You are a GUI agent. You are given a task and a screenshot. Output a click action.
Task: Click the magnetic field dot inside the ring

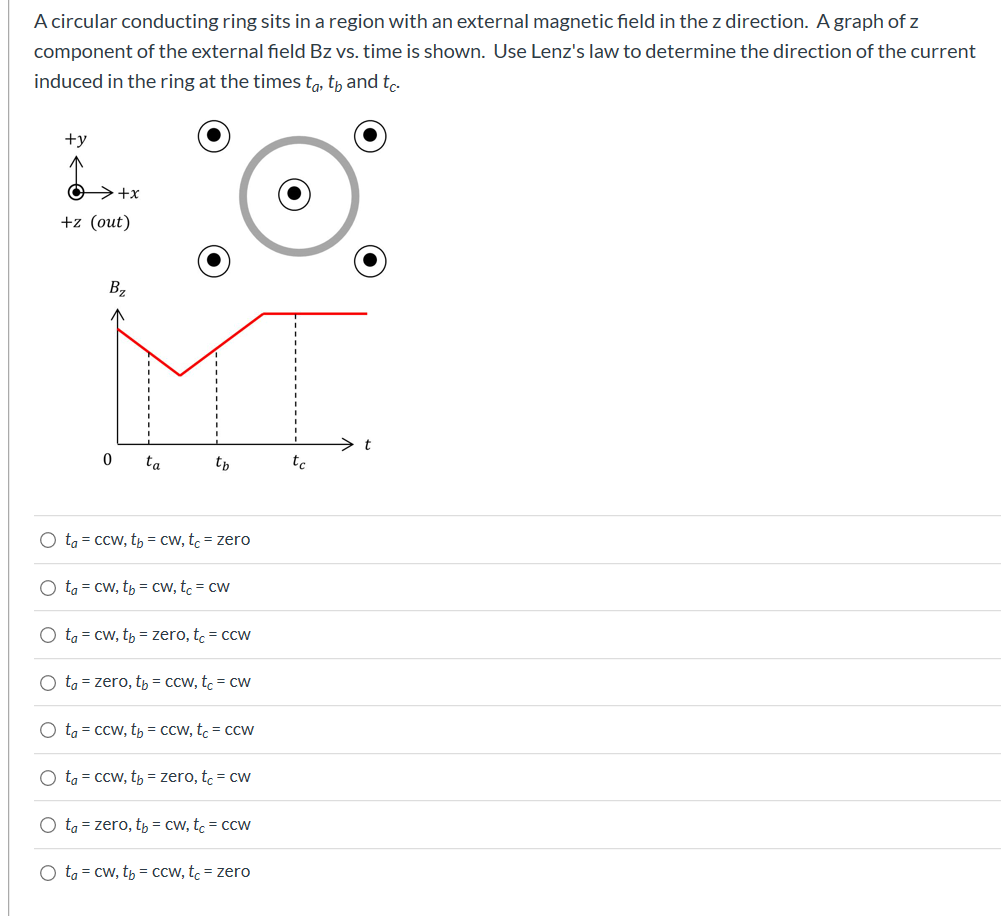coord(294,196)
